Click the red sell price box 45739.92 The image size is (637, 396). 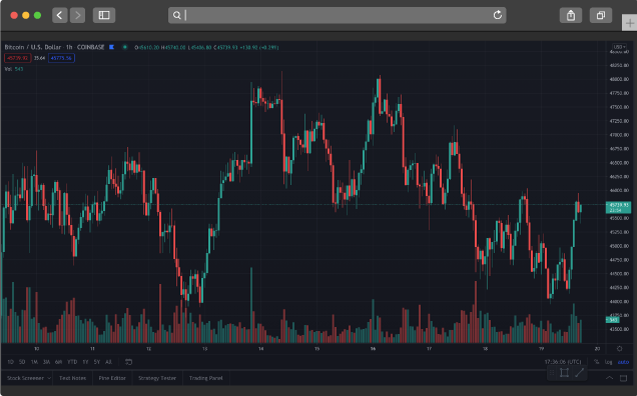[x=17, y=58]
